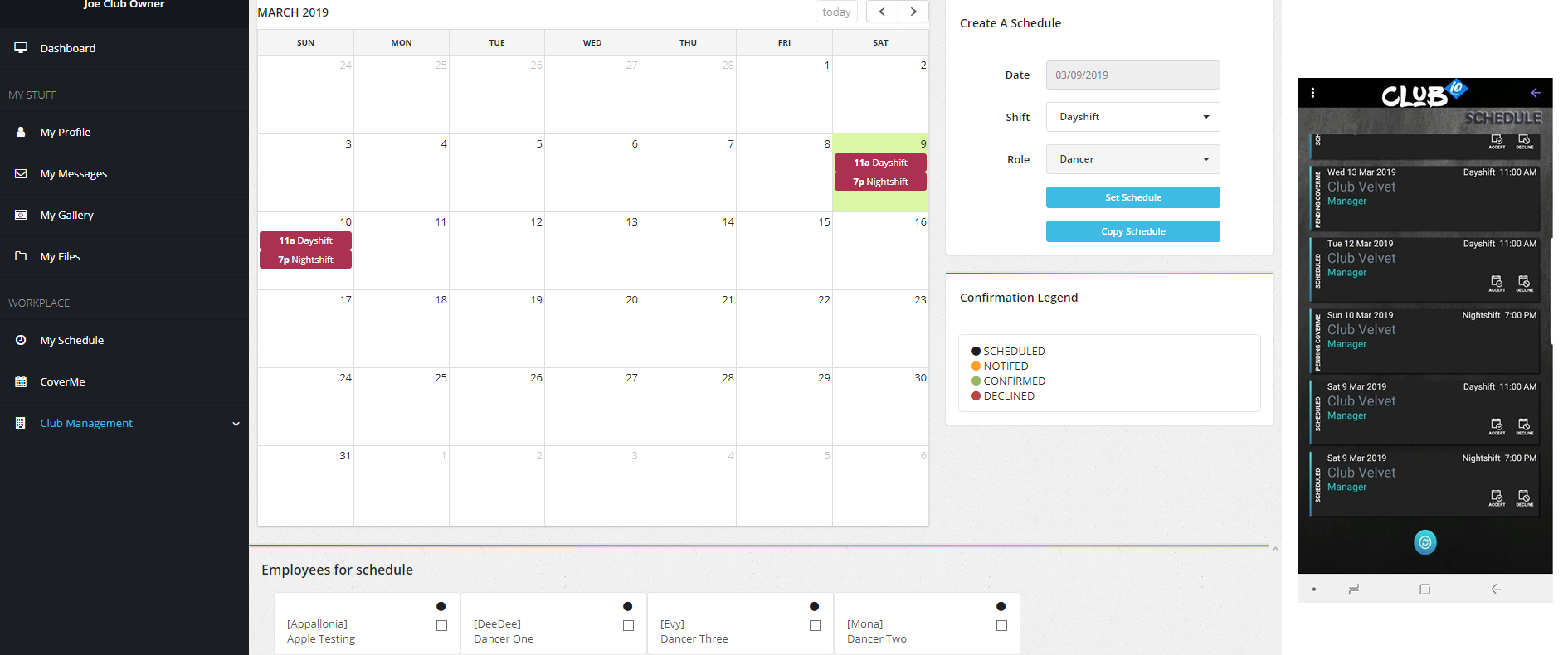Select the DeeDee Dancer One checkbox
This screenshot has width=1568, height=655.
click(628, 626)
